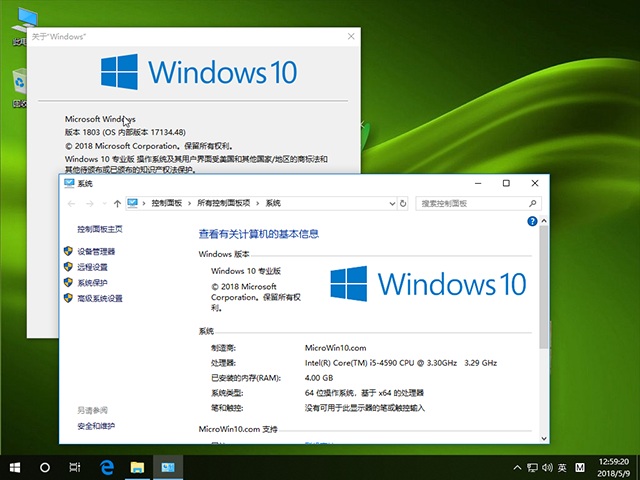
Task: Select the Recycle Bin desktop icon
Action: click(20, 87)
